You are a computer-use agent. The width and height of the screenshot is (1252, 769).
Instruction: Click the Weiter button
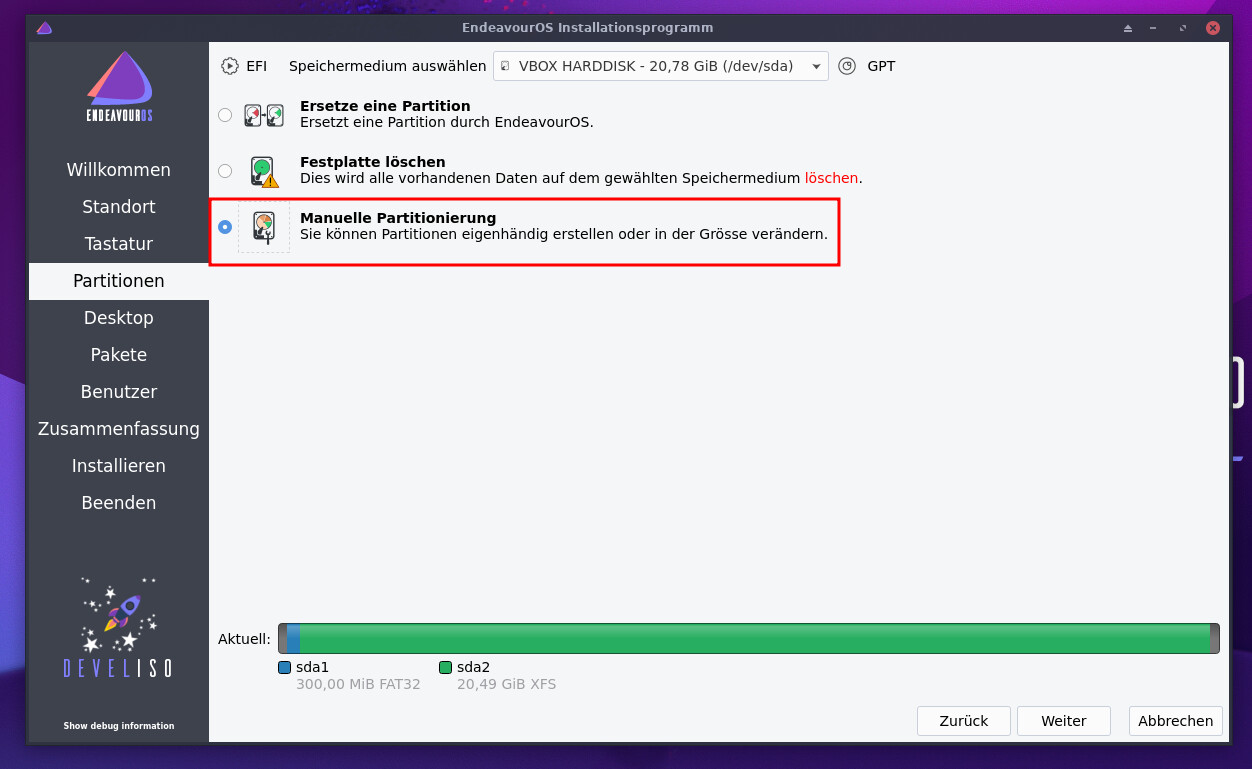1064,721
